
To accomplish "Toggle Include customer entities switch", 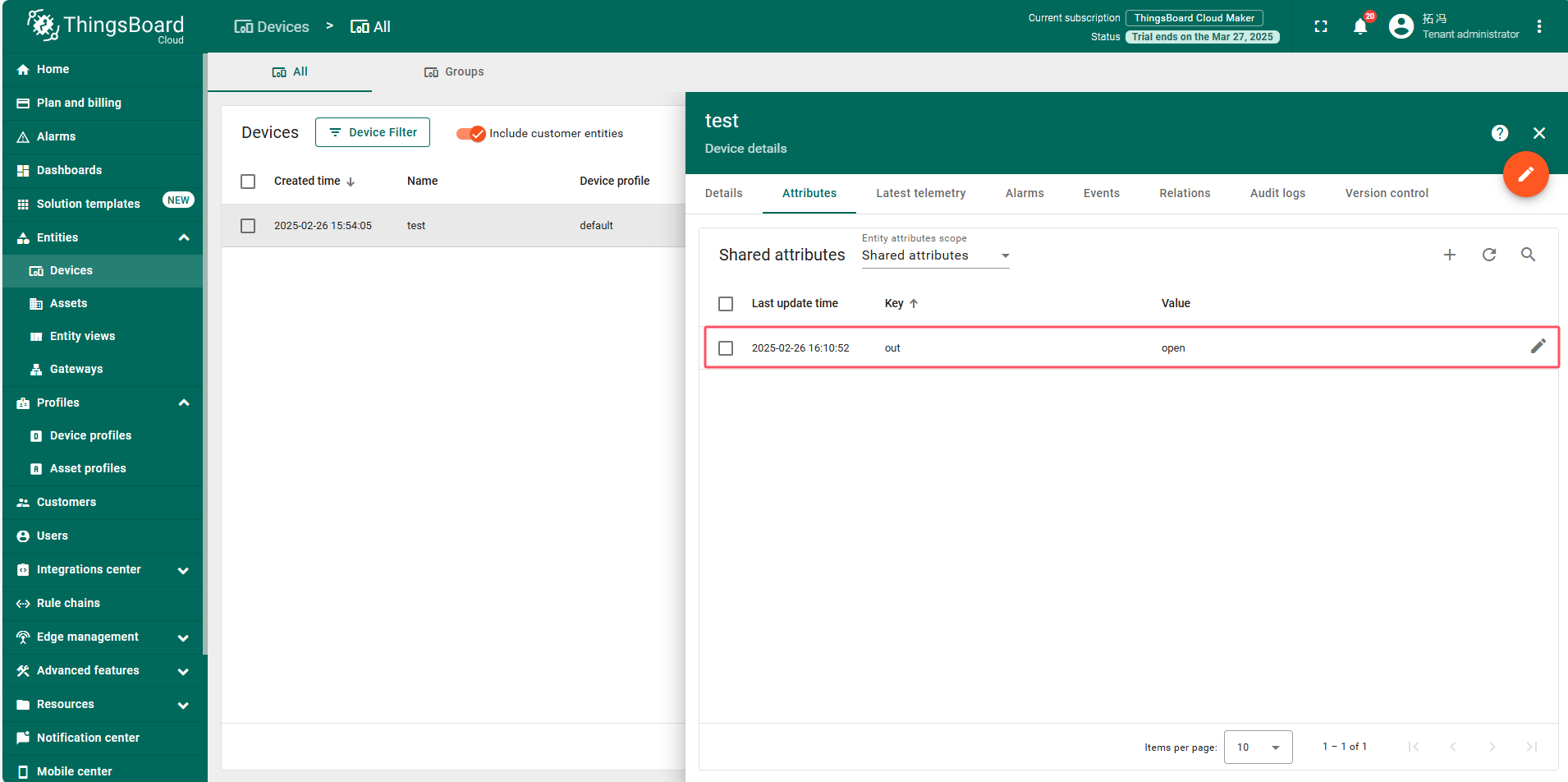I will pos(471,133).
